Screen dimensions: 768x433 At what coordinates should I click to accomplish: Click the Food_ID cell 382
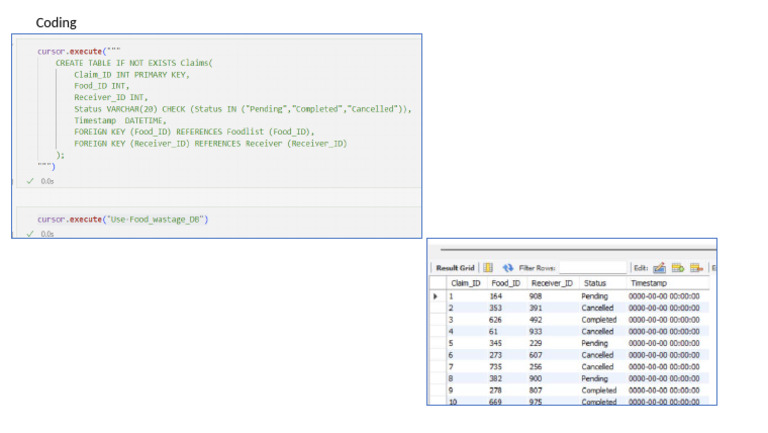tap(496, 379)
